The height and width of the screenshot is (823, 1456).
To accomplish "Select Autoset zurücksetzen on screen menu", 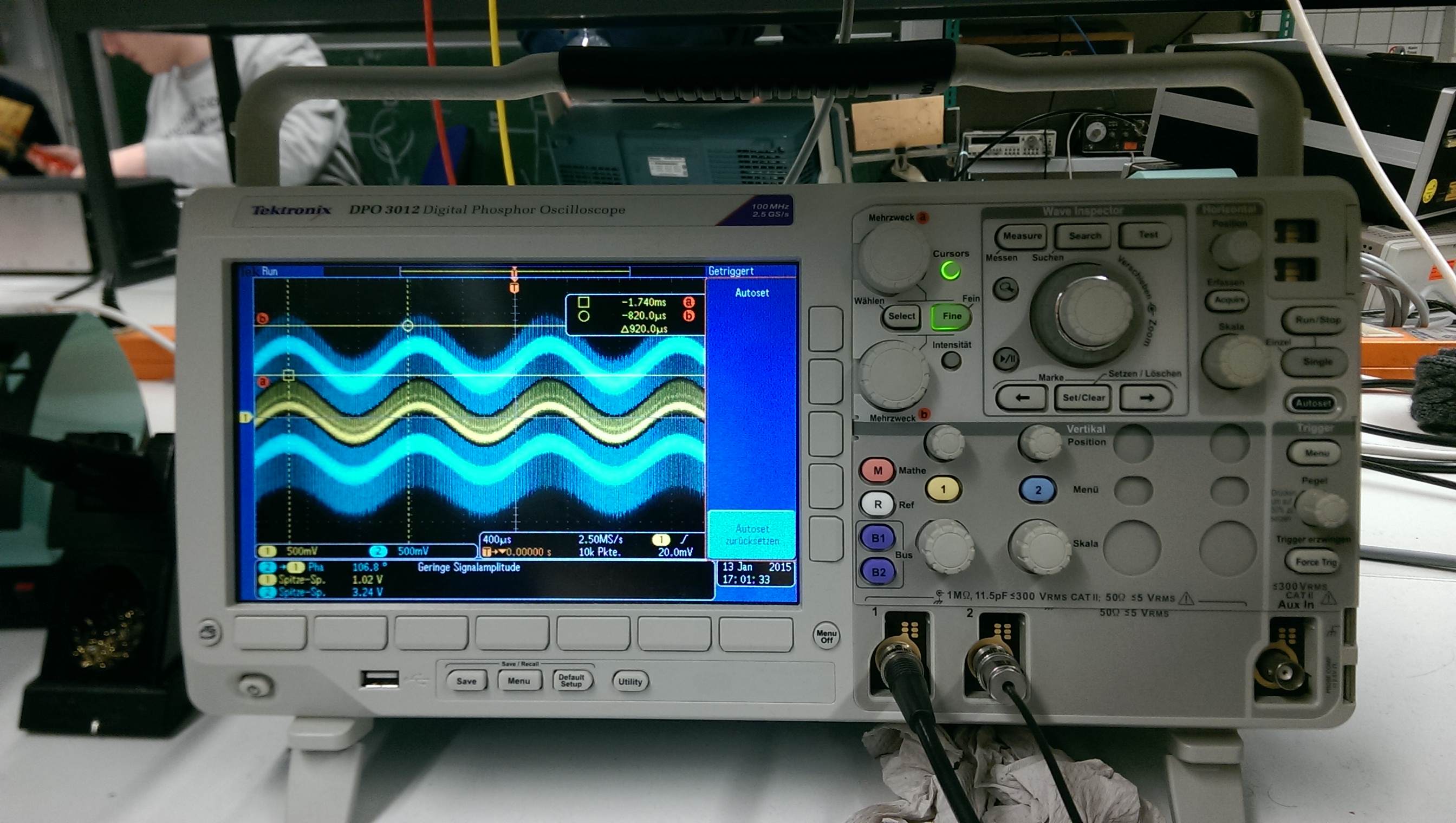I will coord(751,535).
